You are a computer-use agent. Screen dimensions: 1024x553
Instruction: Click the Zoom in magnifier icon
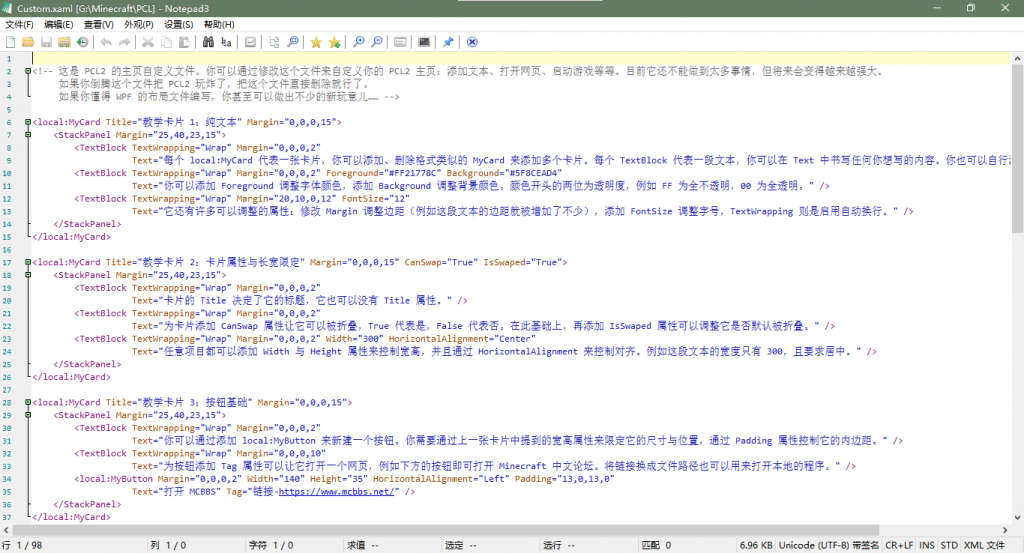pos(359,42)
